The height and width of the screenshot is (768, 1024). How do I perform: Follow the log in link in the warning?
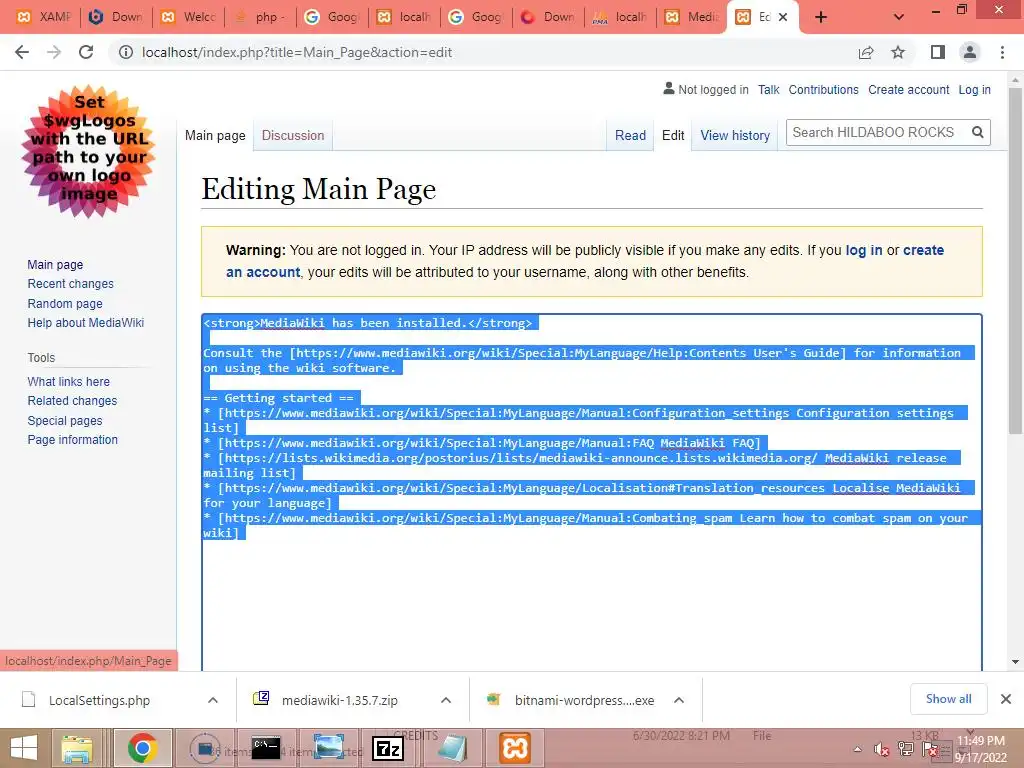[864, 250]
